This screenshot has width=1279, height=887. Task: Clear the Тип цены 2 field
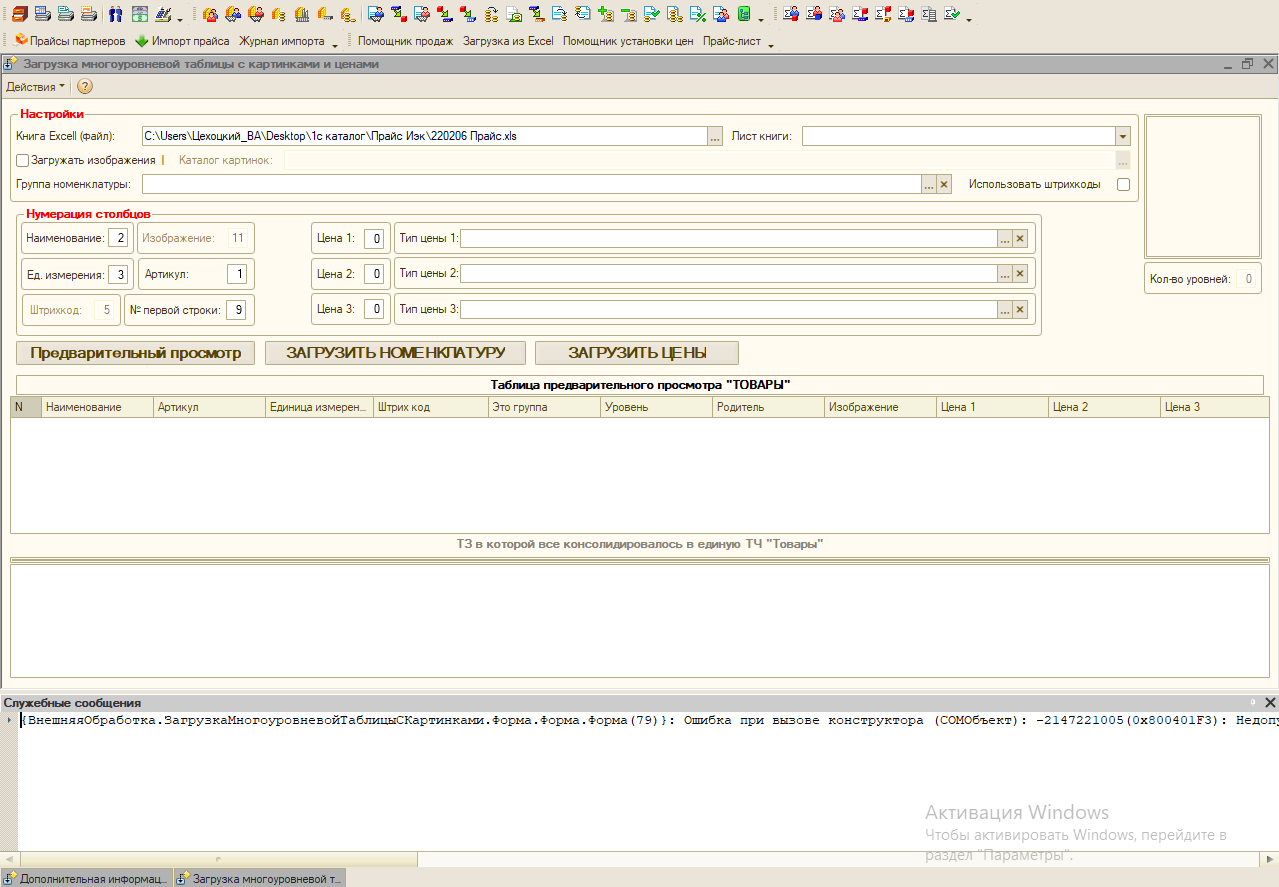1020,274
